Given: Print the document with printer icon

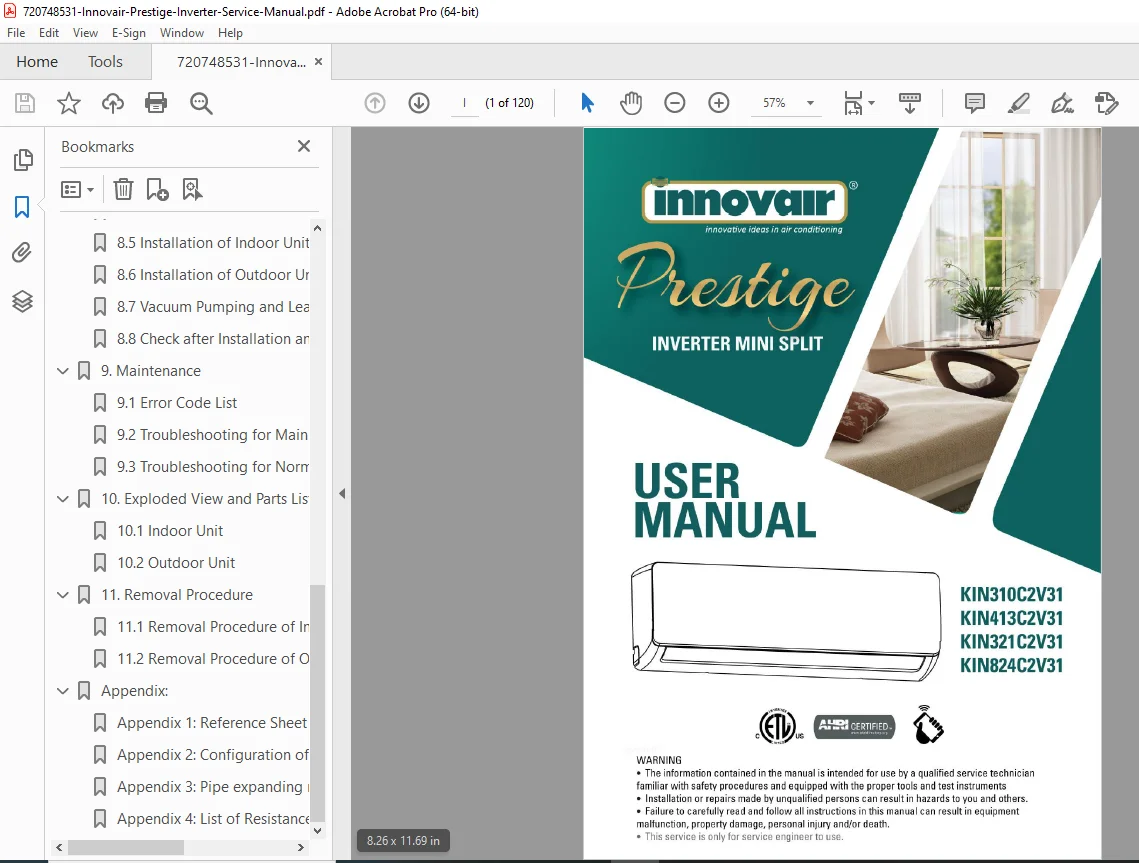Looking at the screenshot, I should click(156, 103).
